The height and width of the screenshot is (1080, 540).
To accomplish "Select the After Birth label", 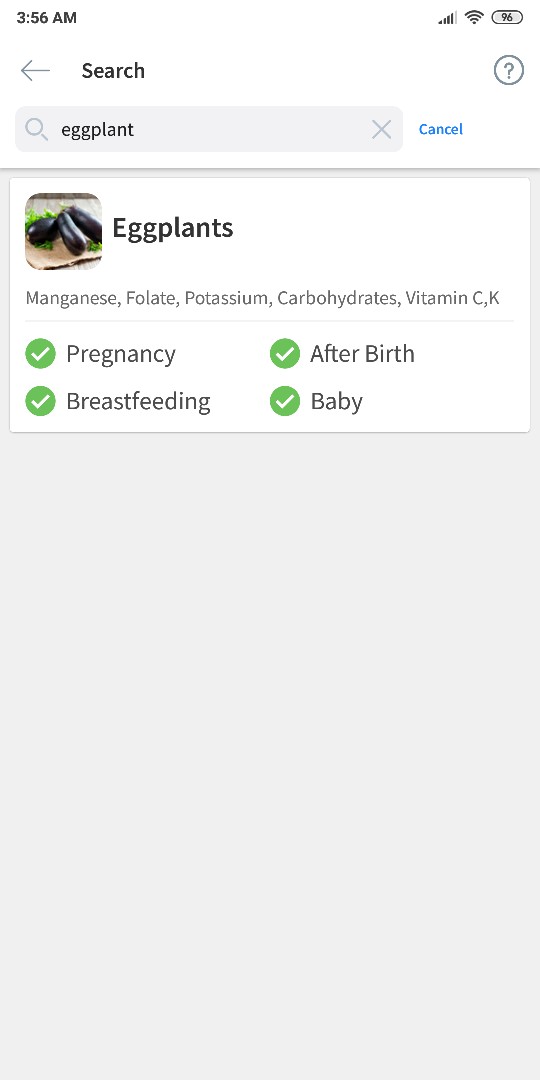I will pyautogui.click(x=362, y=353).
